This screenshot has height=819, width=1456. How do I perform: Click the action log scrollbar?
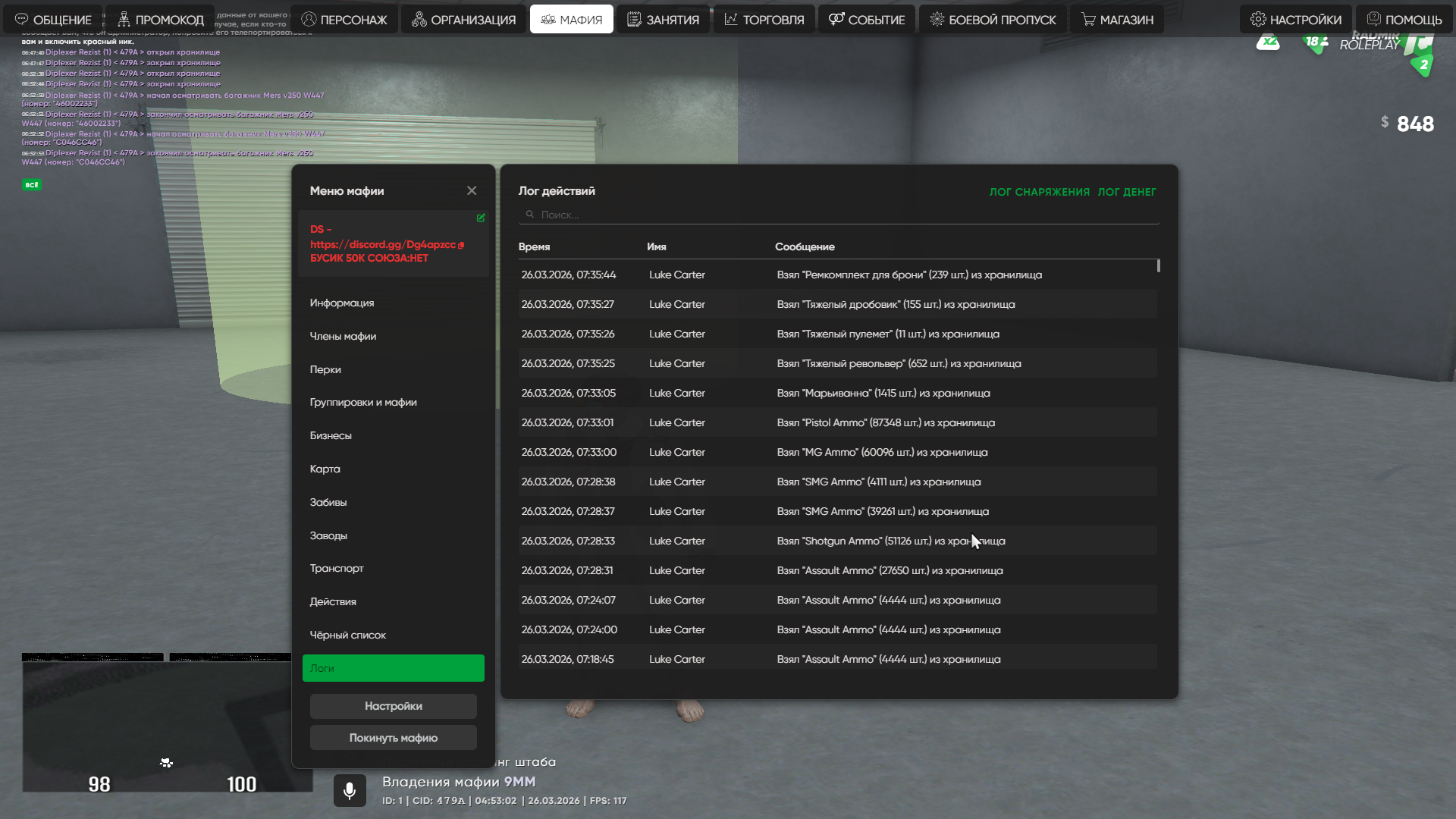point(1158,266)
